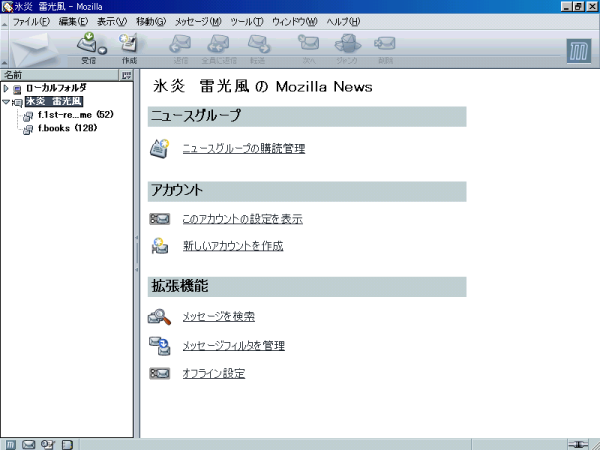
Task: Click the newsgroup subscription icon
Action: (160, 148)
